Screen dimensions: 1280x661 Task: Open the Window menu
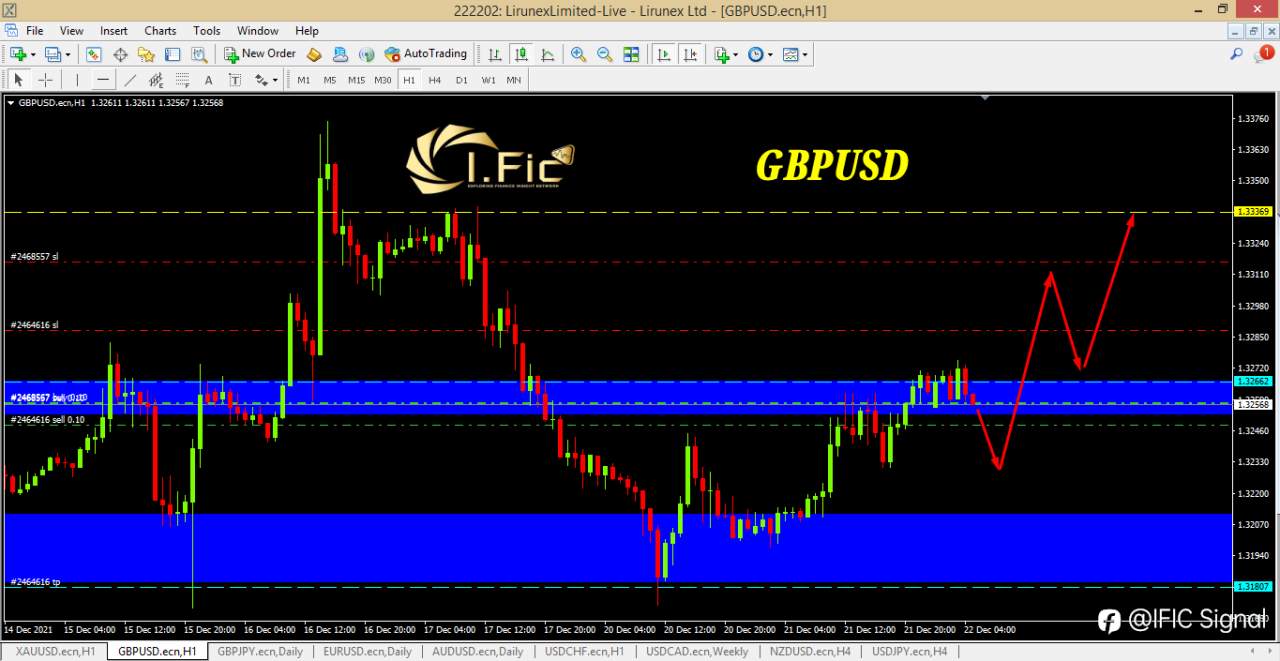tap(258, 31)
